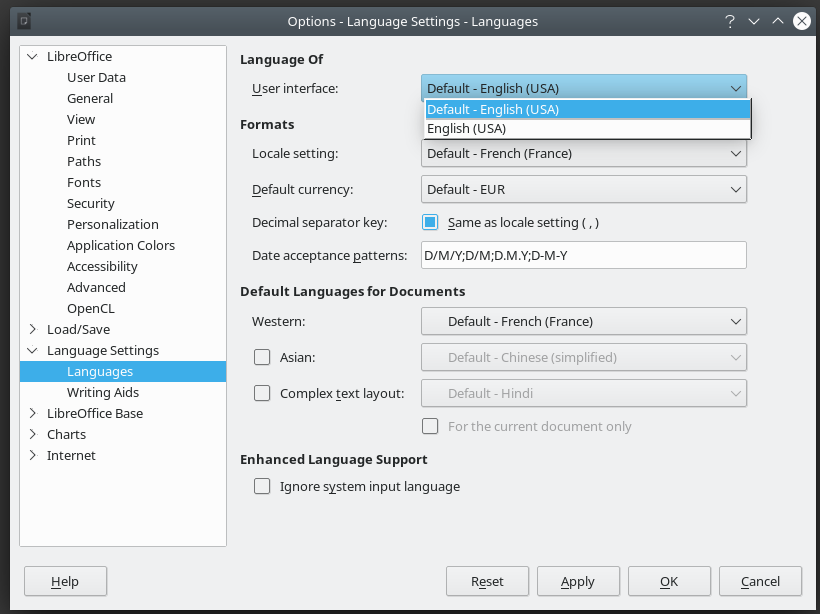Select the Internet tree label

[x=71, y=455]
